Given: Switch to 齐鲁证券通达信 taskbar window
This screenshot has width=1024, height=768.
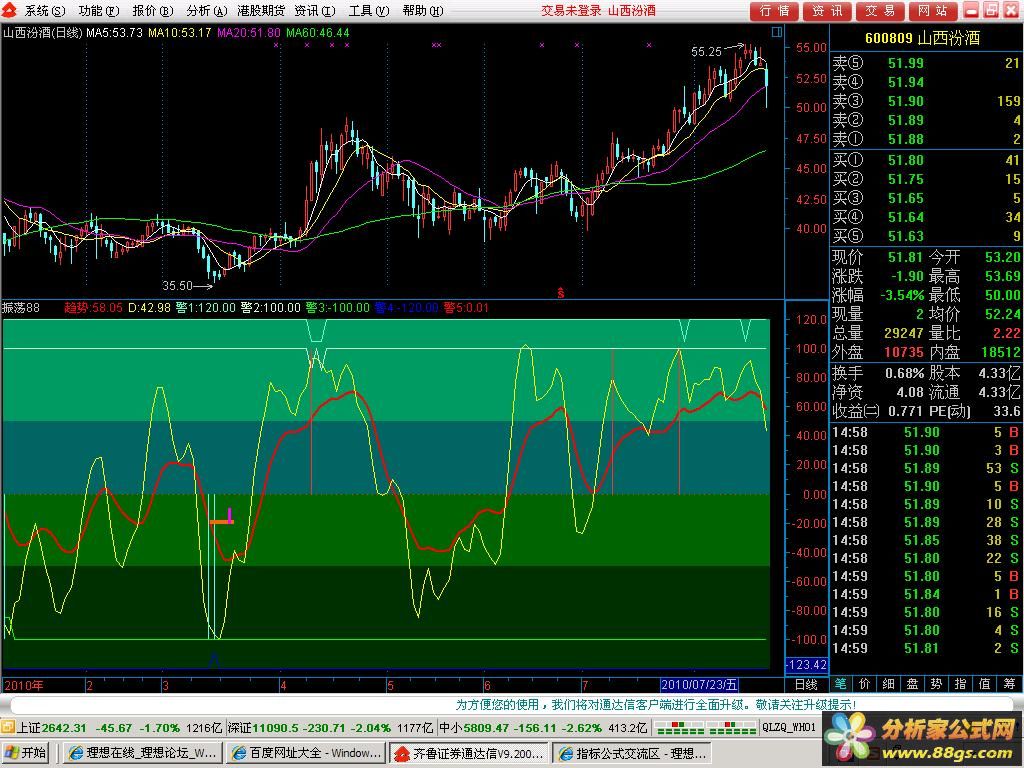Looking at the screenshot, I should [469, 753].
